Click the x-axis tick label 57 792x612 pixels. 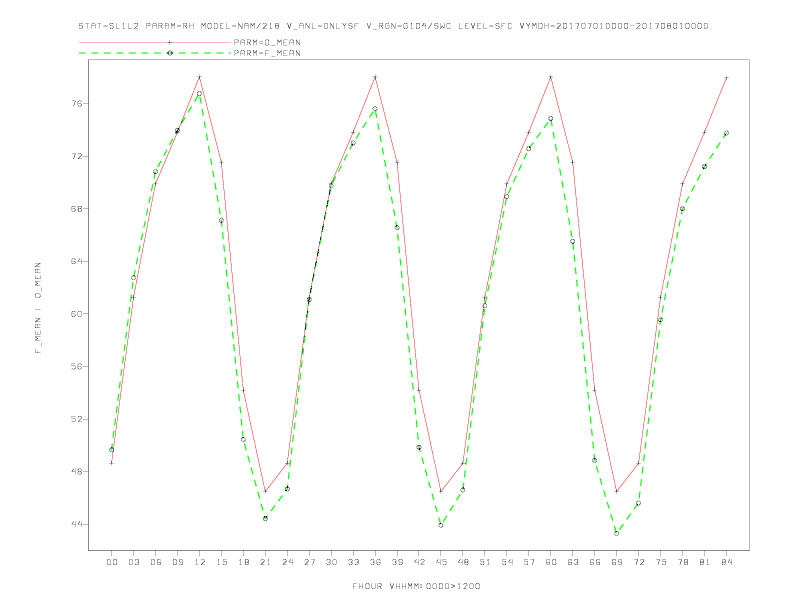click(x=529, y=562)
